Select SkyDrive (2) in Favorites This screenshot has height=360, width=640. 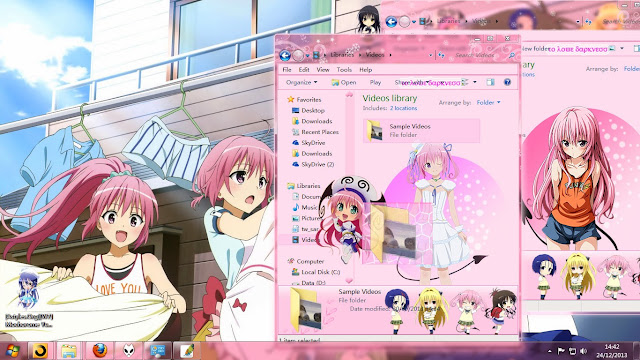(x=318, y=164)
